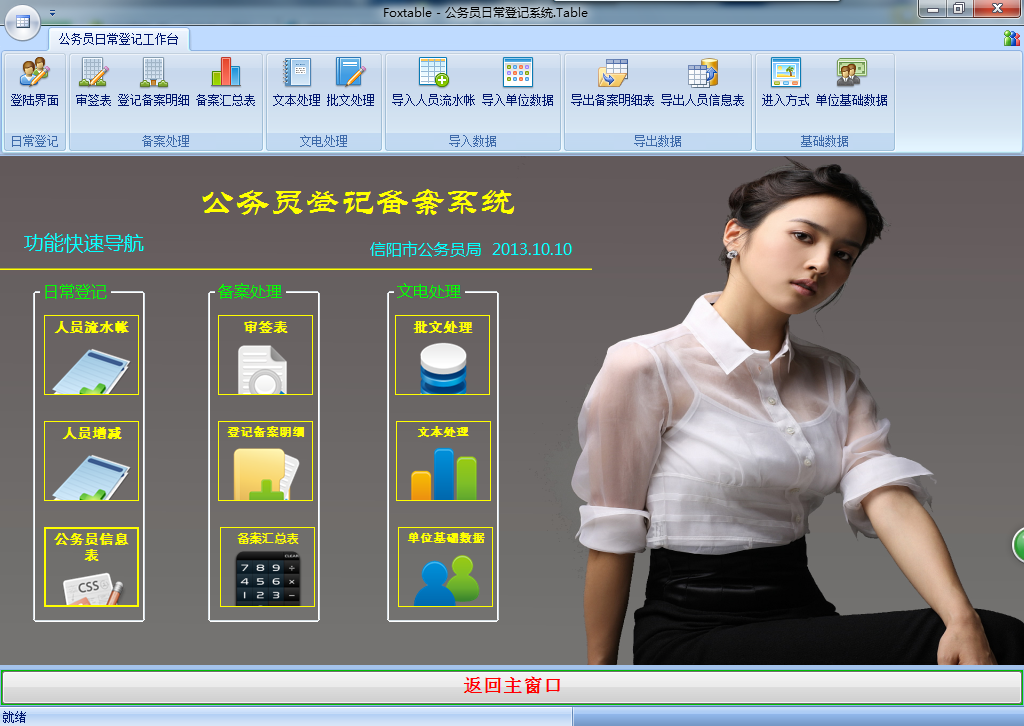Open the 人员增减 navigation tile
The width and height of the screenshot is (1024, 726).
point(91,461)
